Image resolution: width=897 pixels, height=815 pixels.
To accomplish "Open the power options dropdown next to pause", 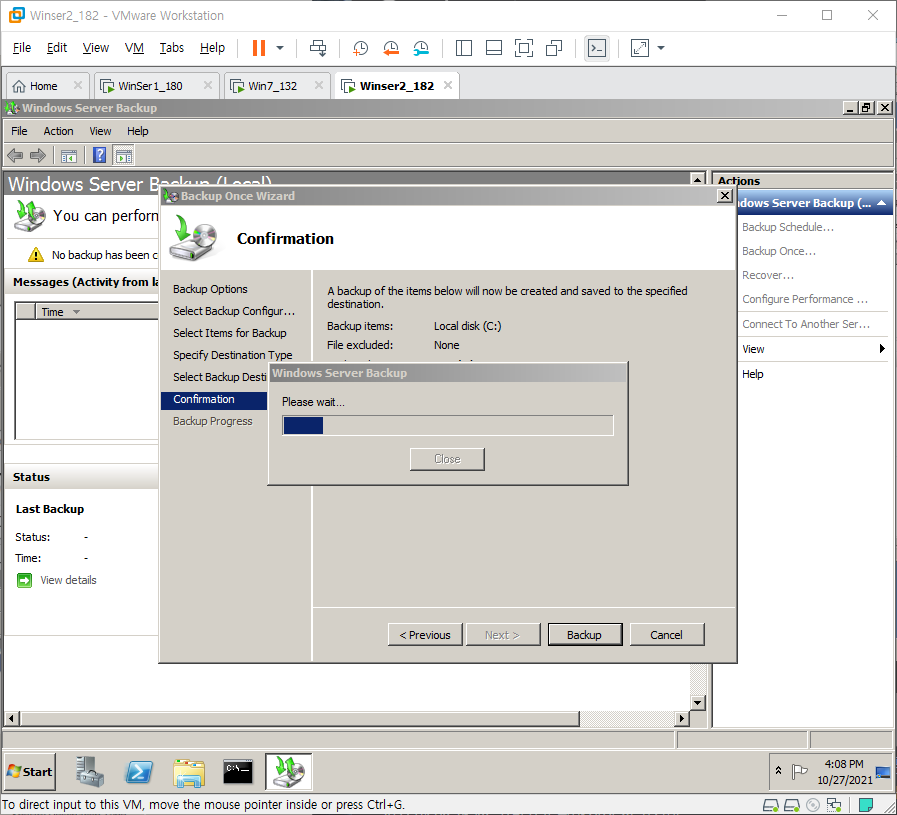I will pos(280,48).
